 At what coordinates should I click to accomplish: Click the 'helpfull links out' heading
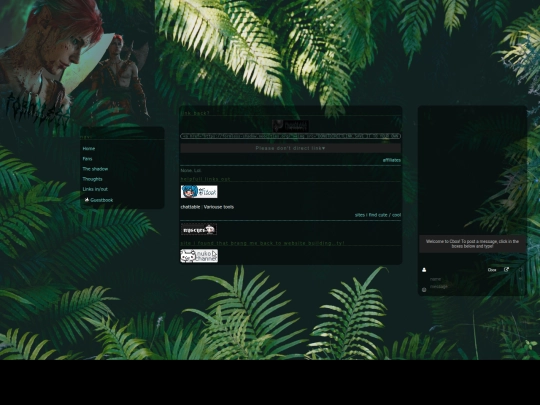tap(206, 179)
